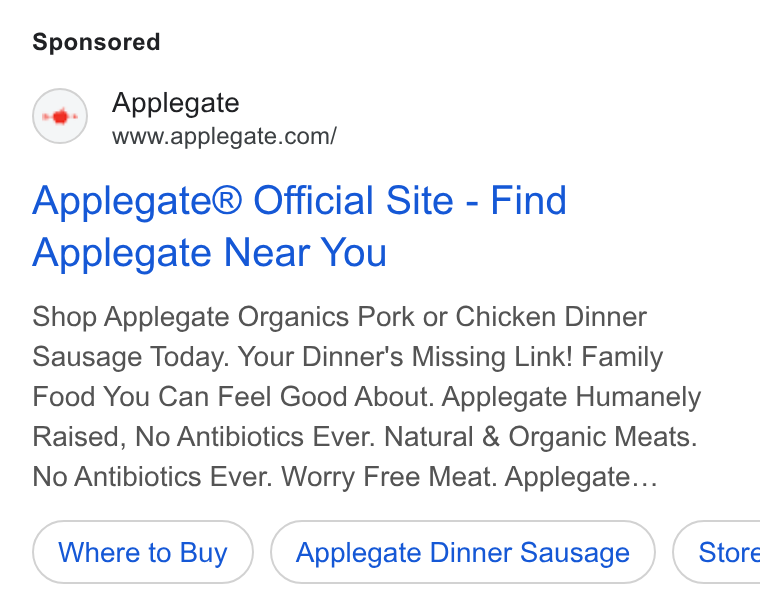Viewport: 760px width, 616px height.
Task: Click 'Applegate Humanely' in the description
Action: 571,397
